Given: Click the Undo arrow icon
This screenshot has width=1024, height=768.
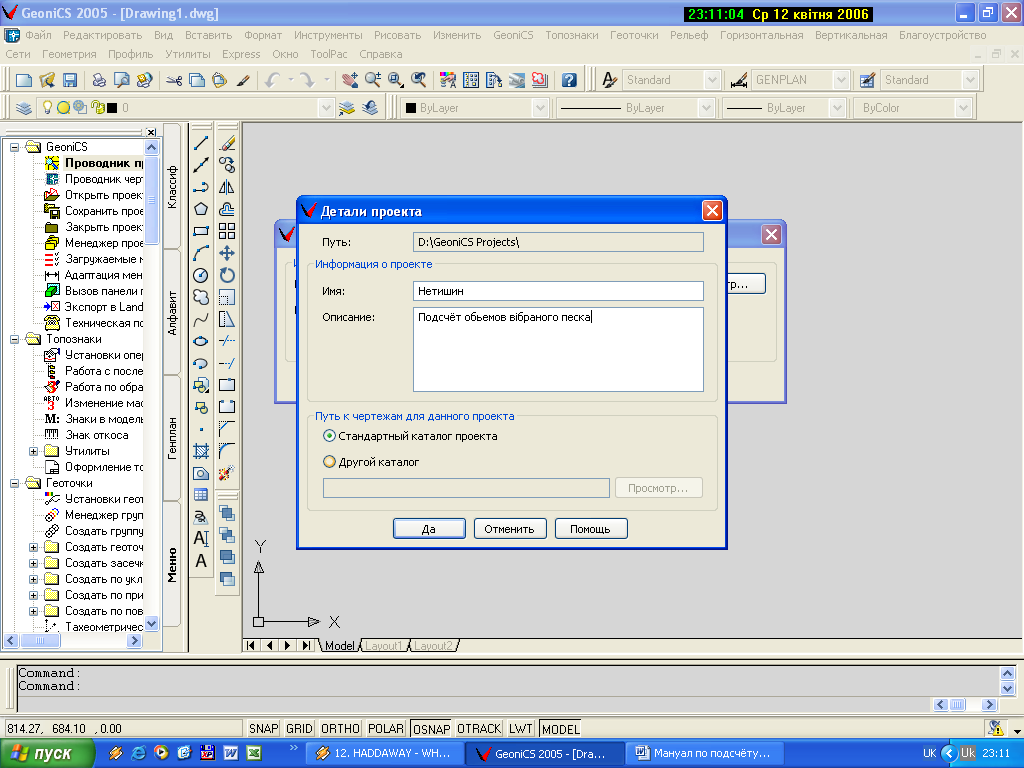Looking at the screenshot, I should click(x=272, y=80).
